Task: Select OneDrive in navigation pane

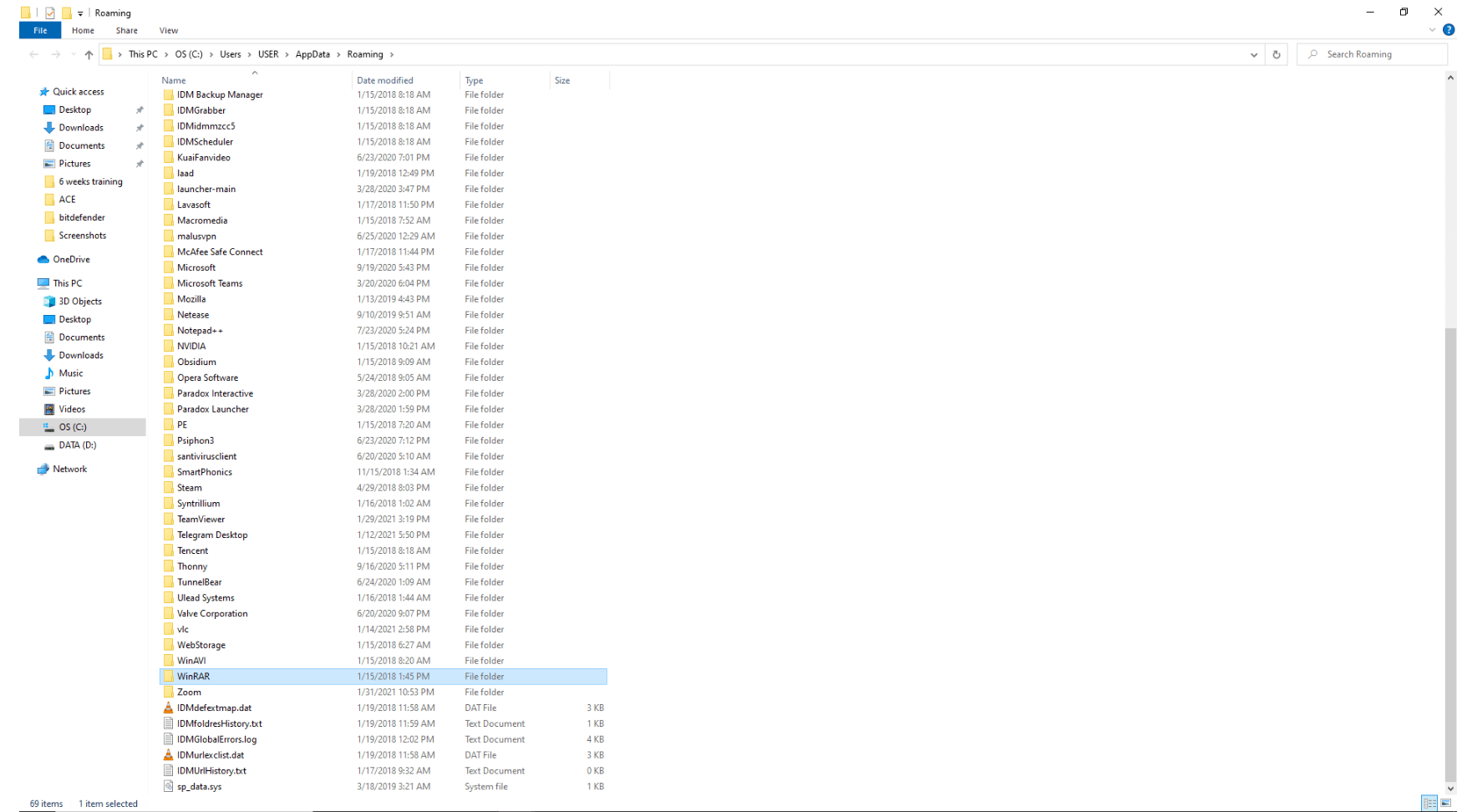Action: 71,259
